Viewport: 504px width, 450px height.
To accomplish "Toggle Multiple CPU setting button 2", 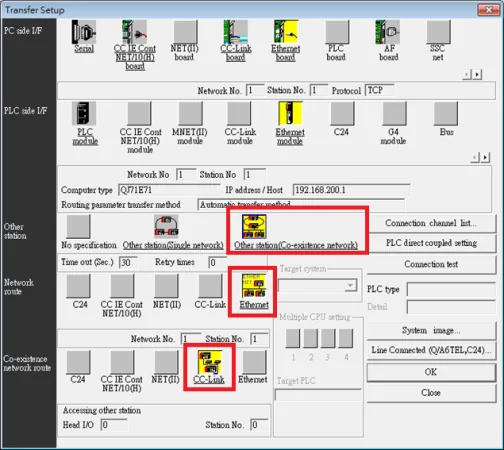I will (x=311, y=338).
